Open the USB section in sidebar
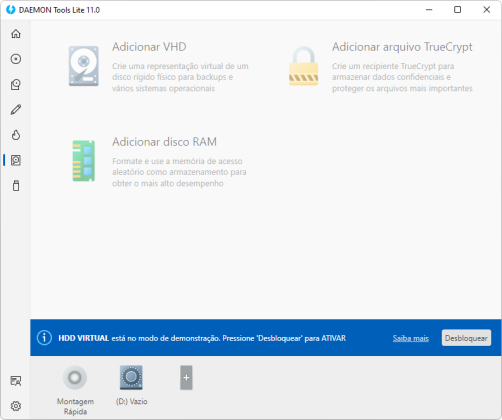 click(x=16, y=186)
